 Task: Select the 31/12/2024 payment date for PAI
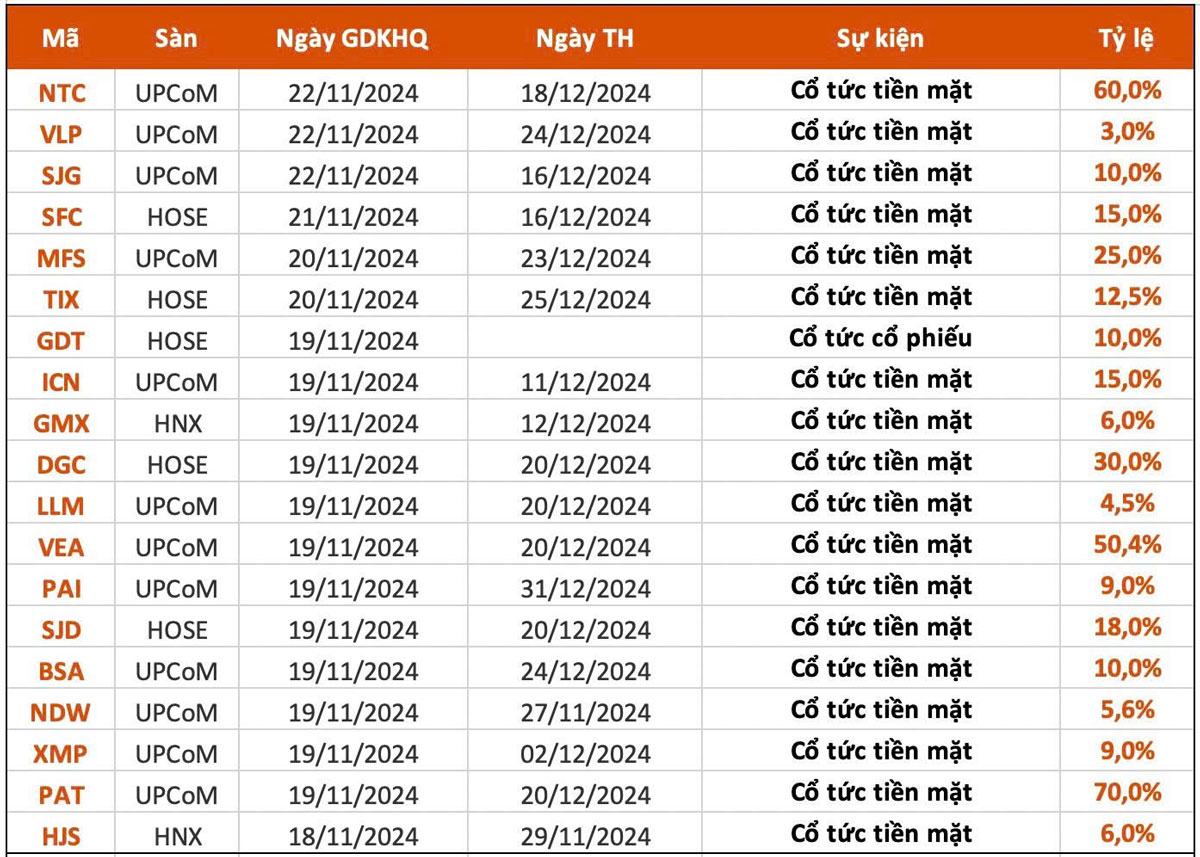click(585, 589)
